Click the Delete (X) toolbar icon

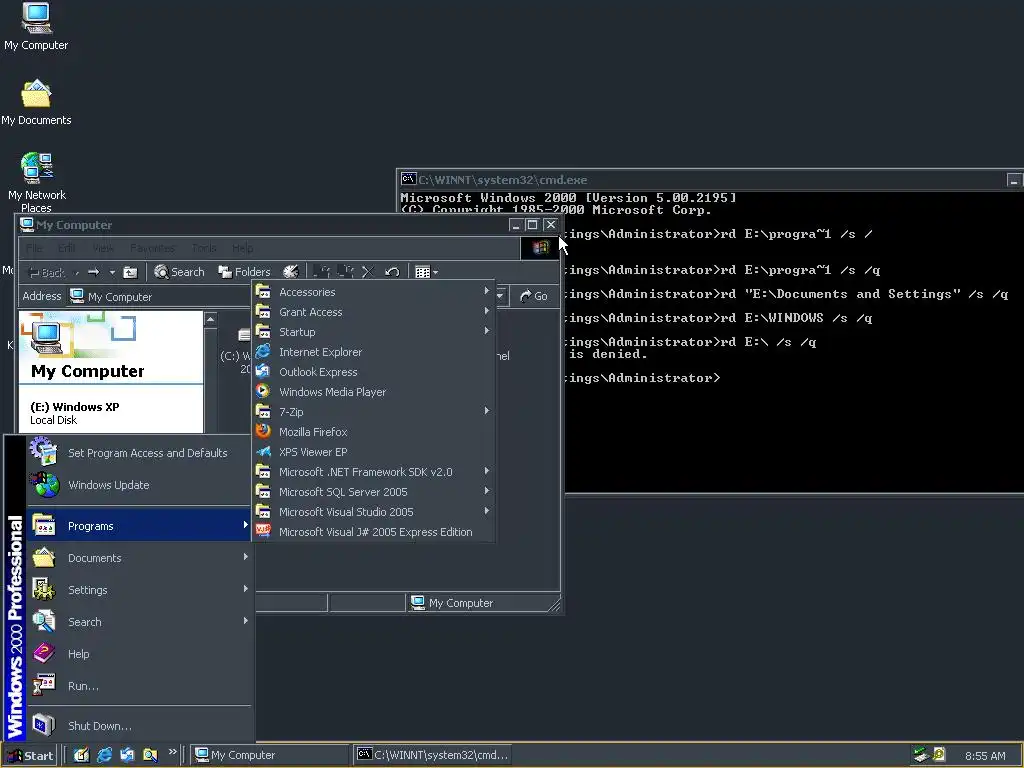point(368,272)
